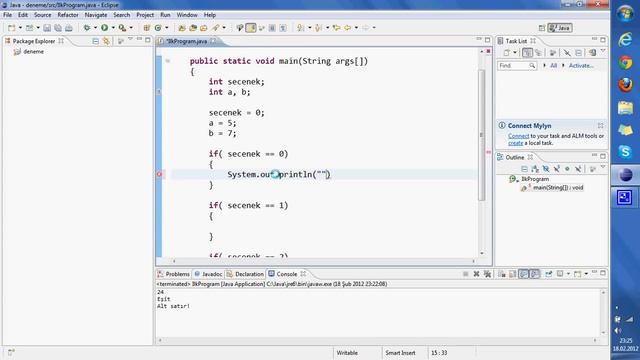Click Link with Editor in Package Explorer

point(106,41)
